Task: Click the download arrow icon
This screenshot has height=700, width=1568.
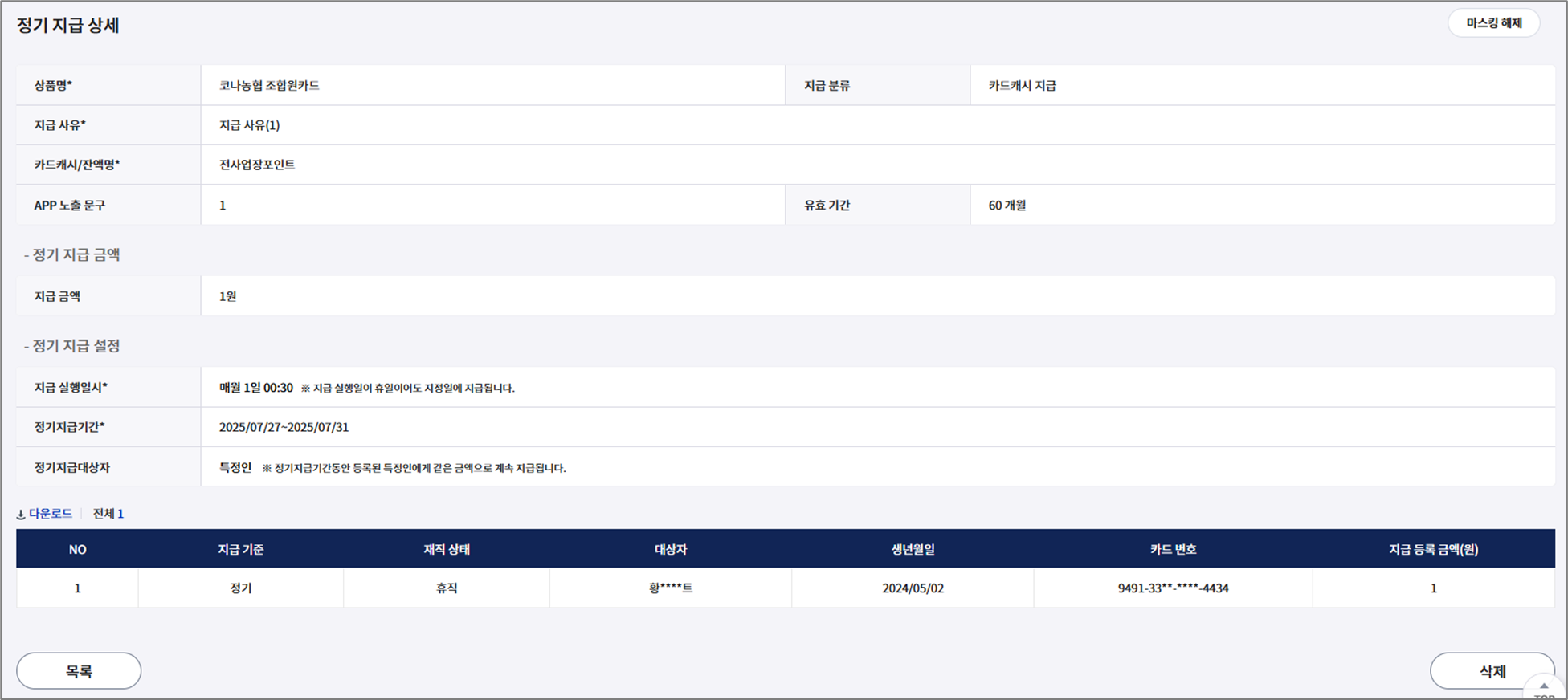Action: coord(21,515)
